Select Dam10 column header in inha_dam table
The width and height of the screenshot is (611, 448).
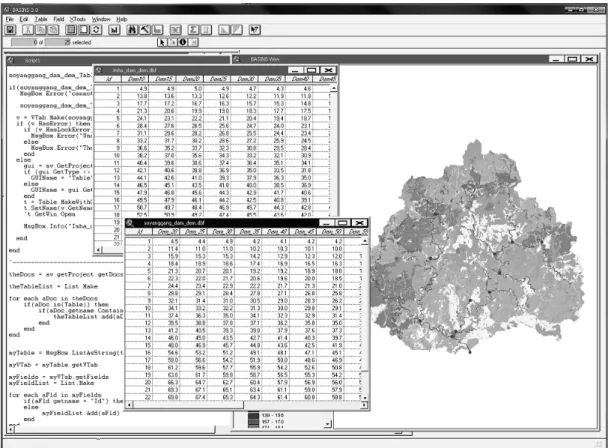pos(136,79)
